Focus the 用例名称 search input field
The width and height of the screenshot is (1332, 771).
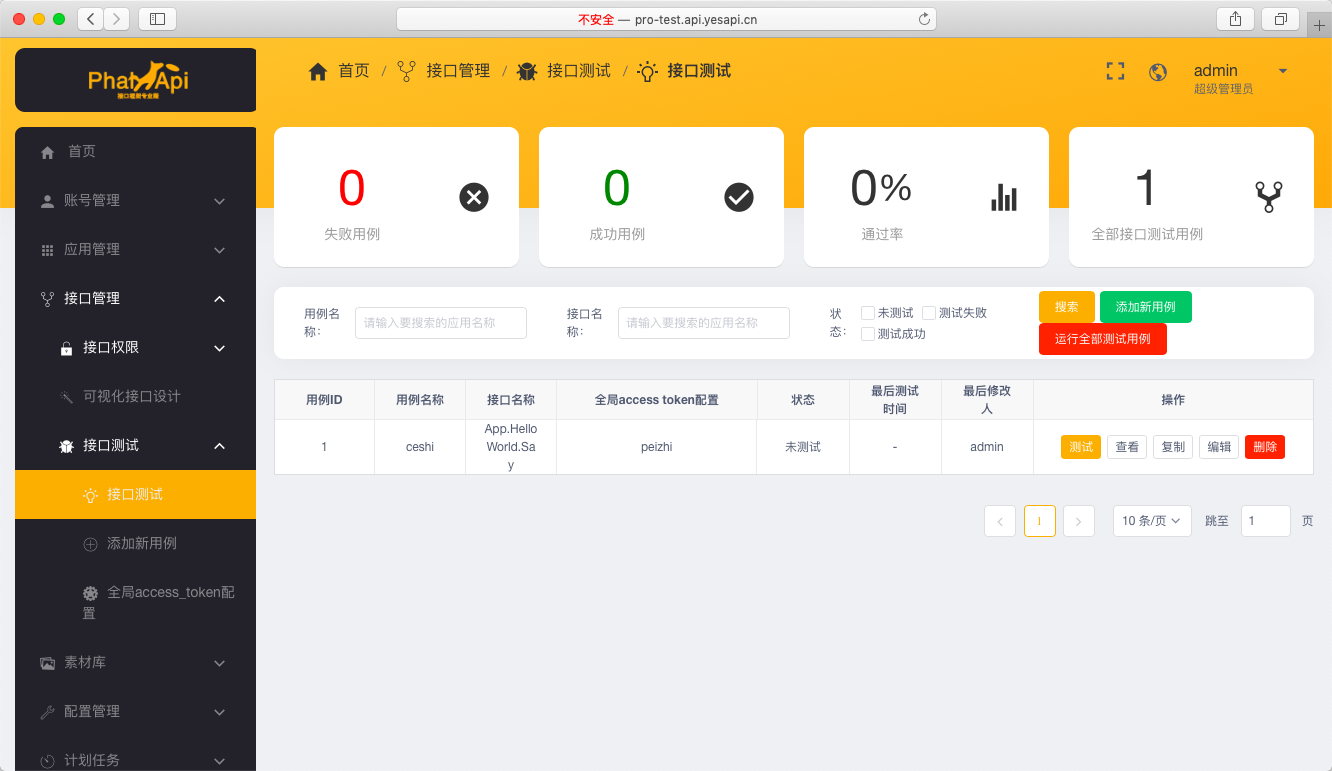[x=441, y=323]
